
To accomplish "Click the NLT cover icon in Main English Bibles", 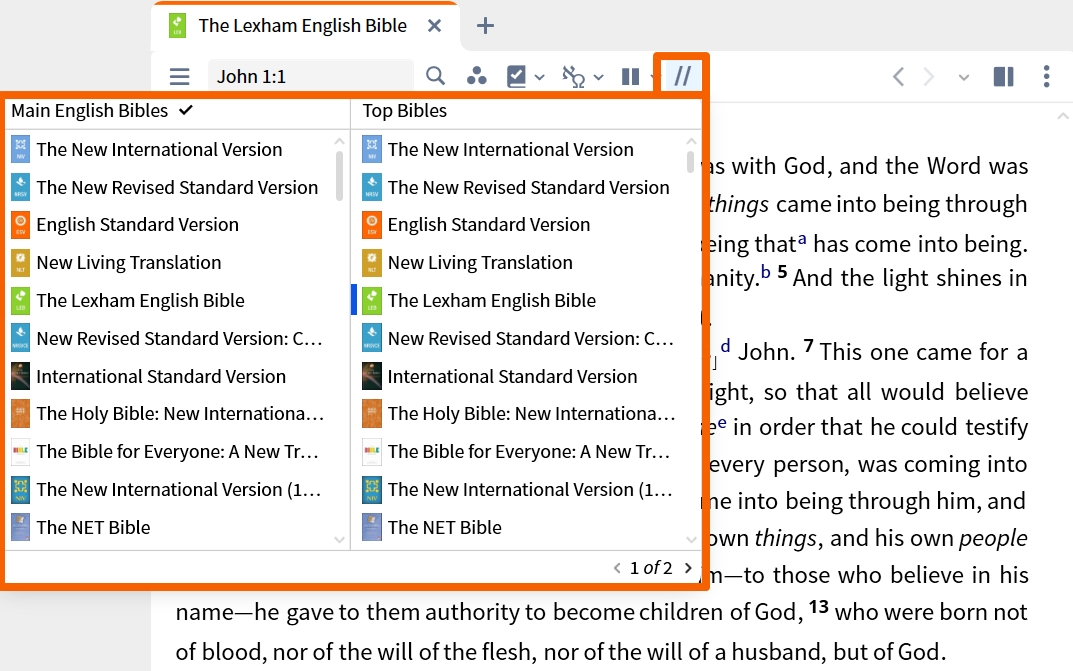I will click(x=21, y=263).
